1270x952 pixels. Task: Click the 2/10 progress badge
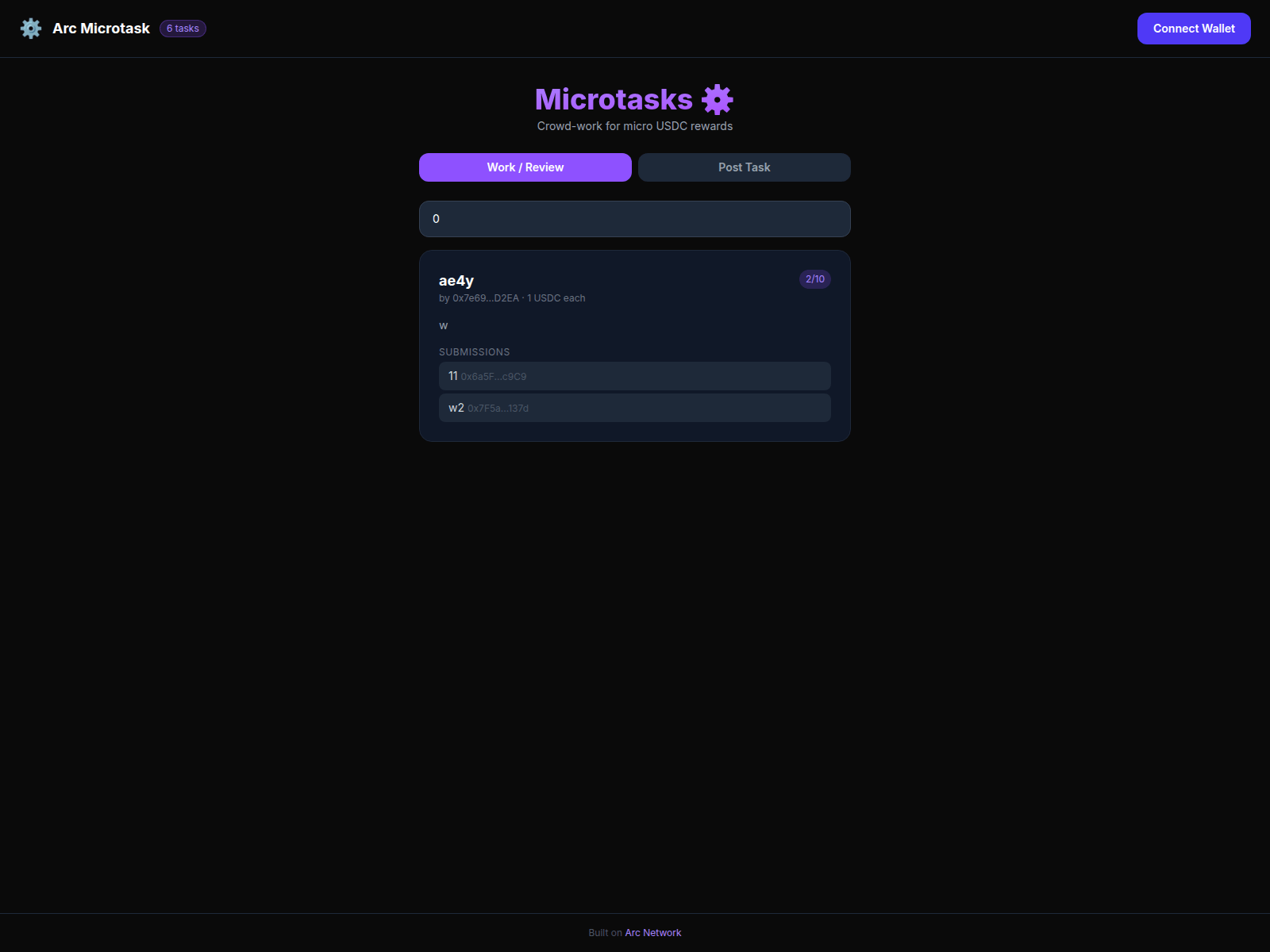point(815,279)
